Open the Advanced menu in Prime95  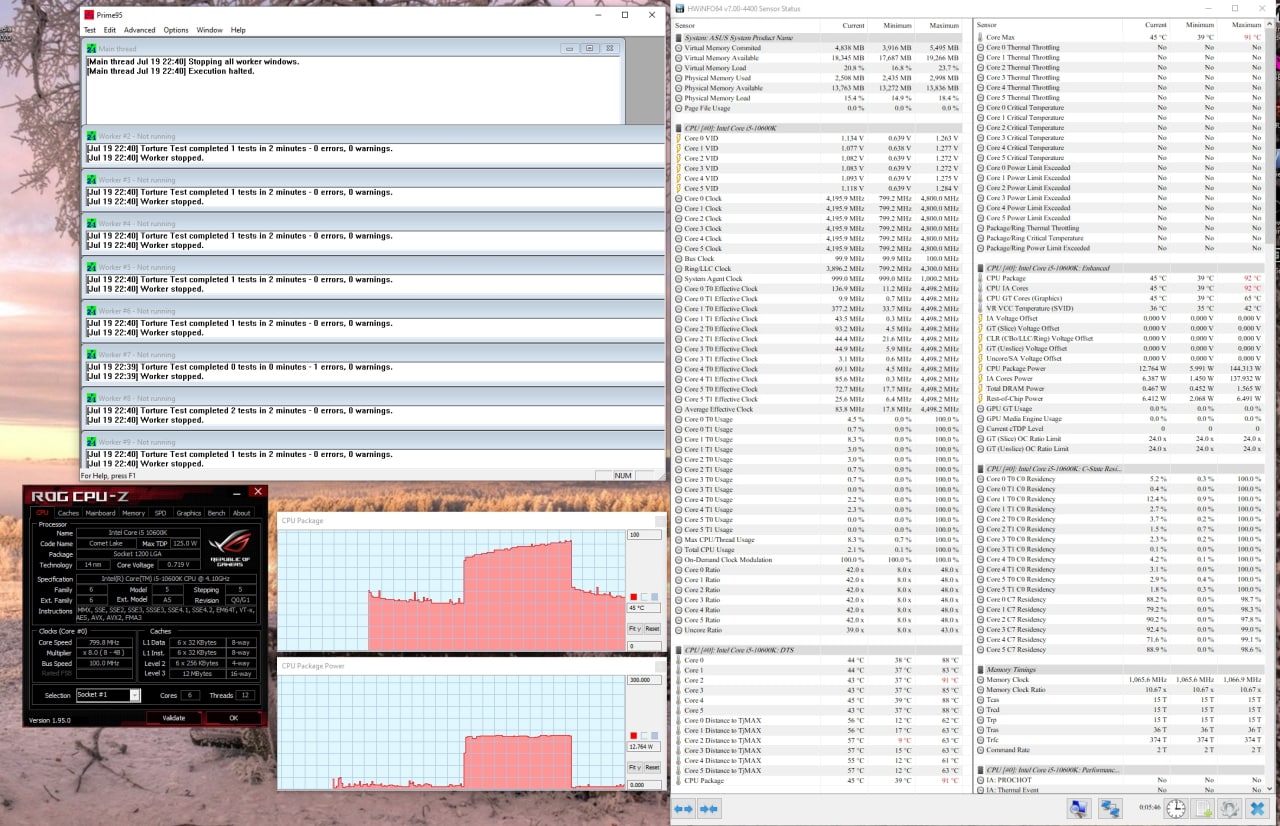(139, 30)
